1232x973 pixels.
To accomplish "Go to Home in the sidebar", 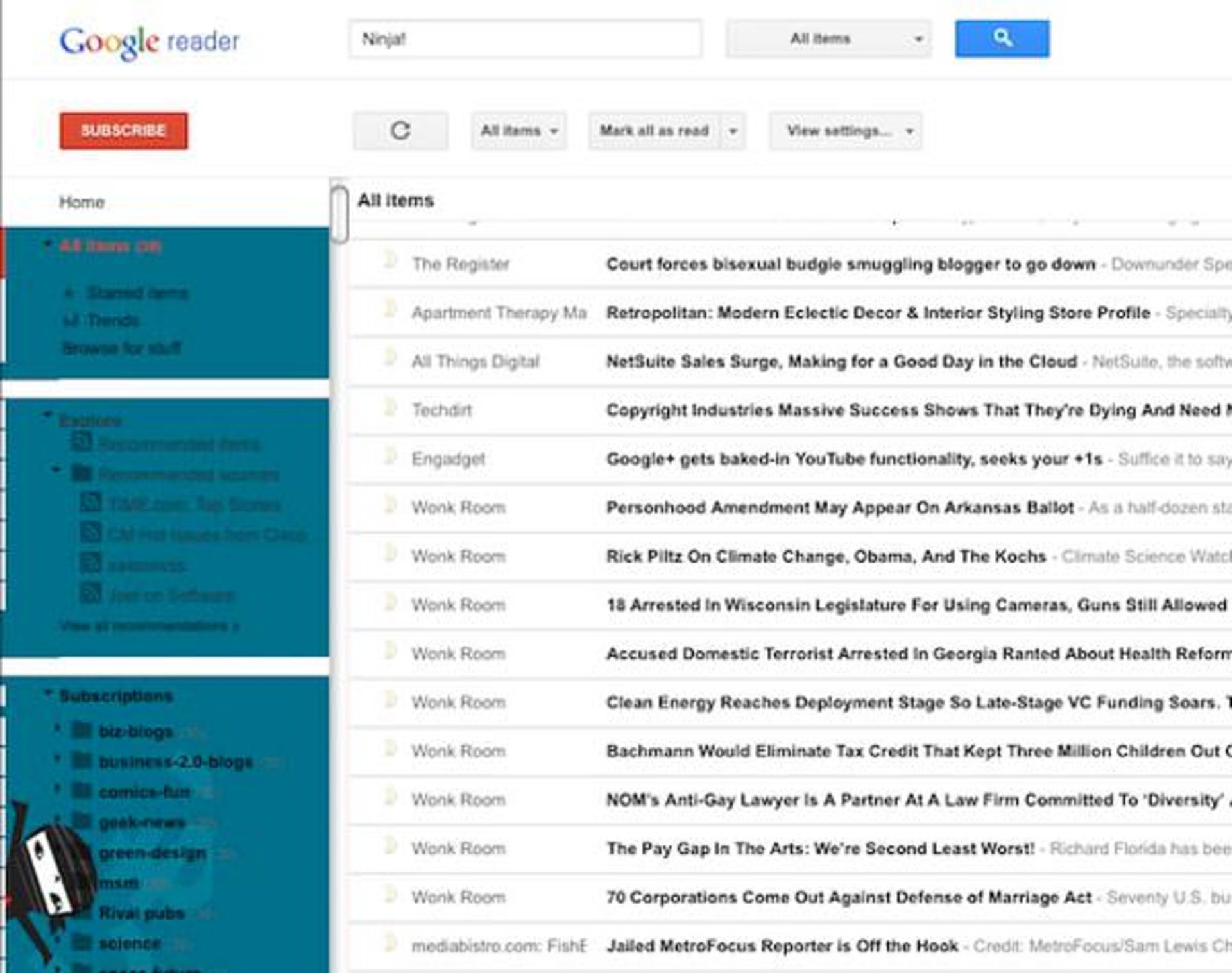I will 81,203.
